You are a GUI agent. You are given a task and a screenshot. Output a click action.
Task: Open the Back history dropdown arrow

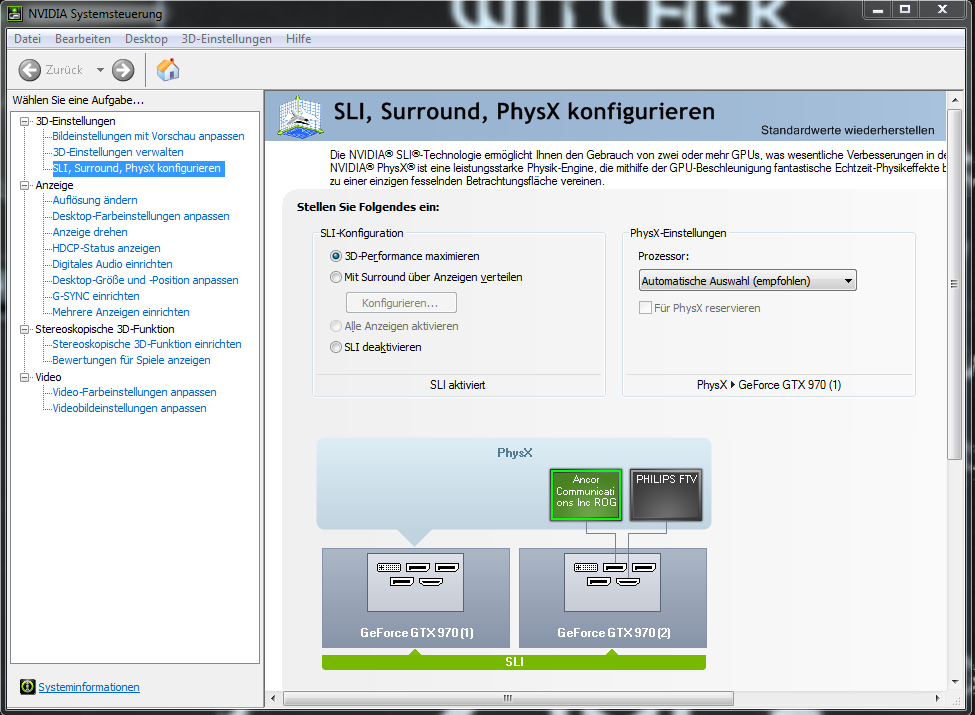pyautogui.click(x=100, y=70)
